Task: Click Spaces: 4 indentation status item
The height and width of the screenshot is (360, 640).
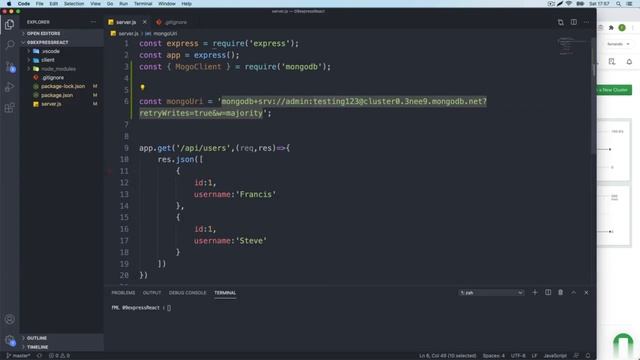Action: point(493,356)
